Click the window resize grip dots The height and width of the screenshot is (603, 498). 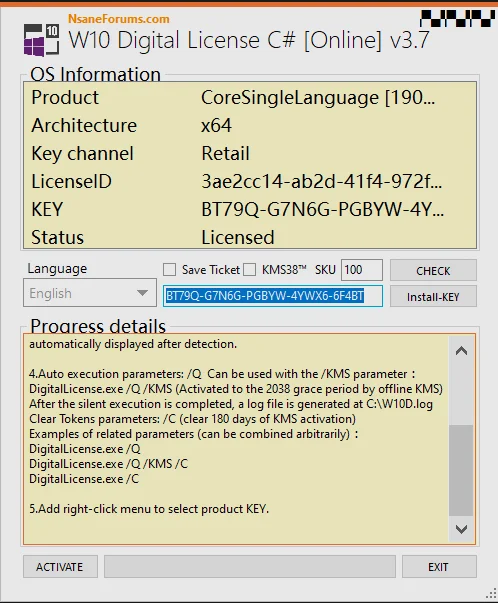tap(492, 593)
